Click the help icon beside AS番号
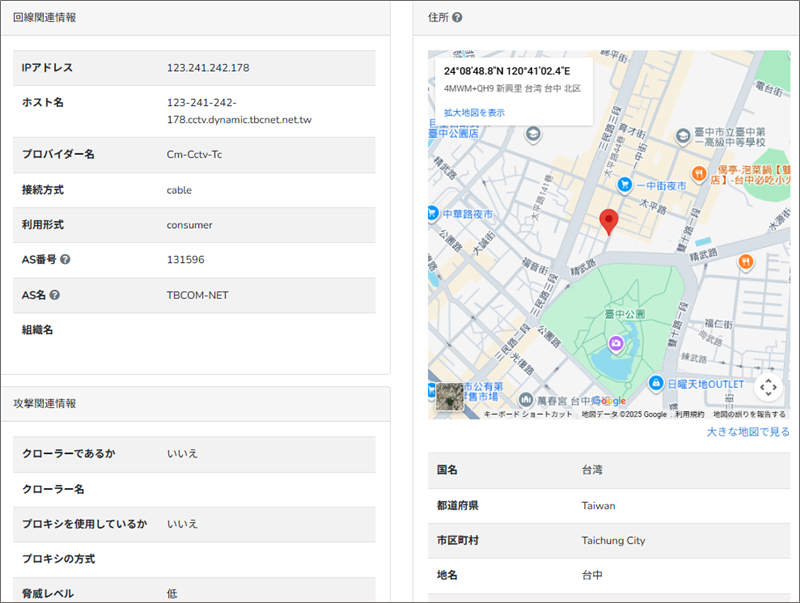Viewport: 800px width, 603px height. click(x=65, y=260)
